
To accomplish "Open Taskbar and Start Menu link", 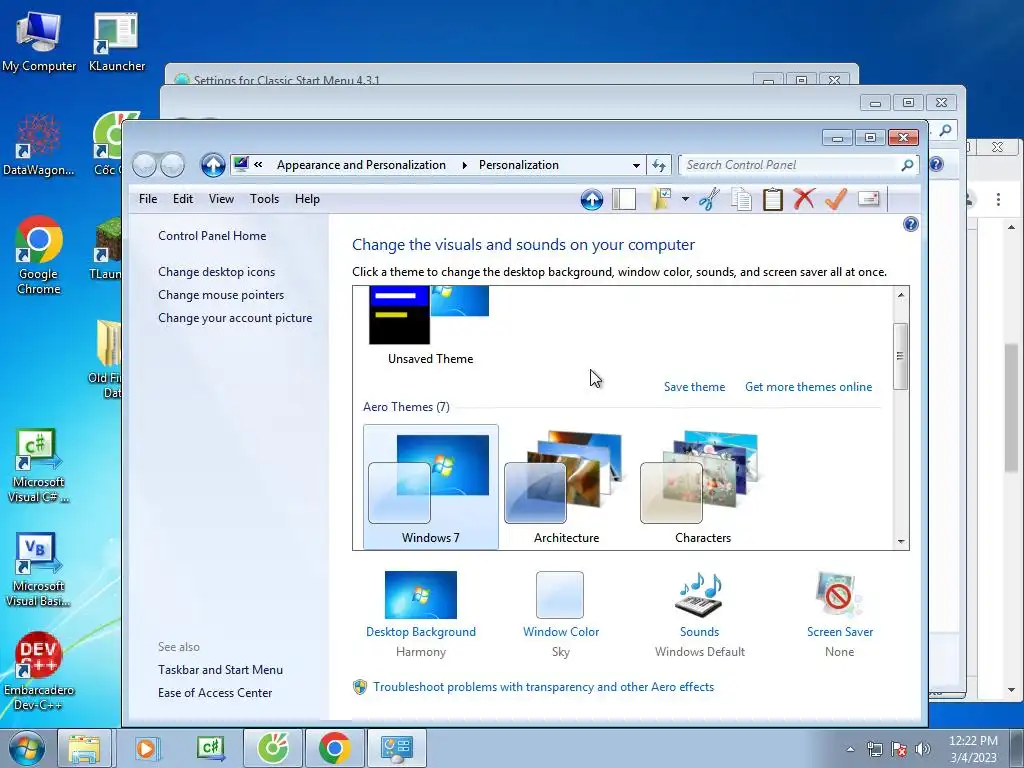I will coord(220,670).
